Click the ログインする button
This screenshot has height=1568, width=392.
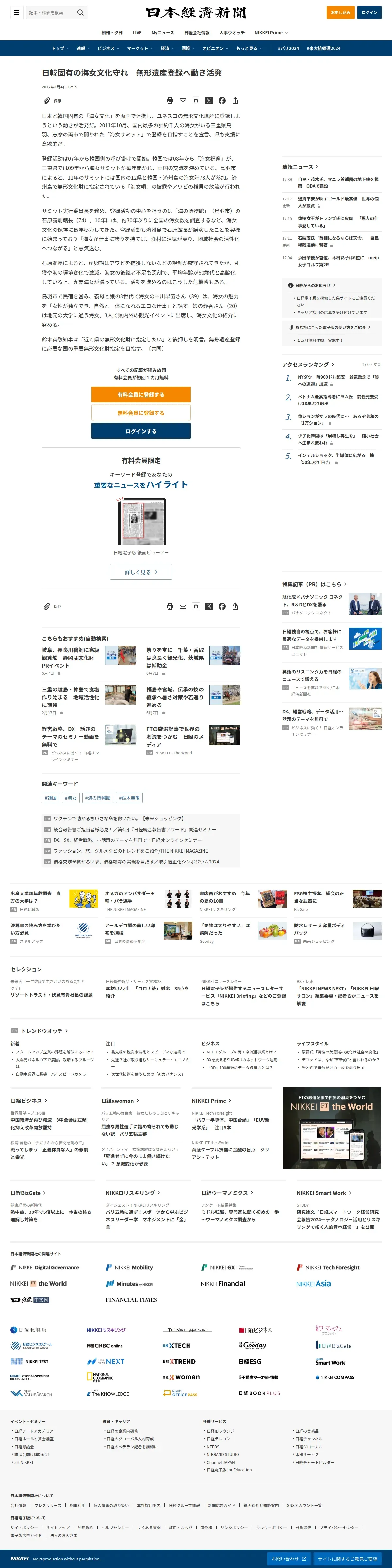click(x=140, y=431)
